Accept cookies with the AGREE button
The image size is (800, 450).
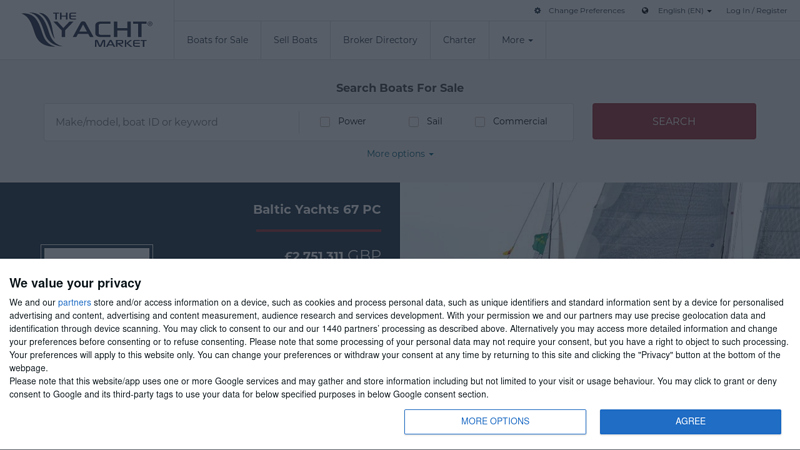click(x=690, y=421)
